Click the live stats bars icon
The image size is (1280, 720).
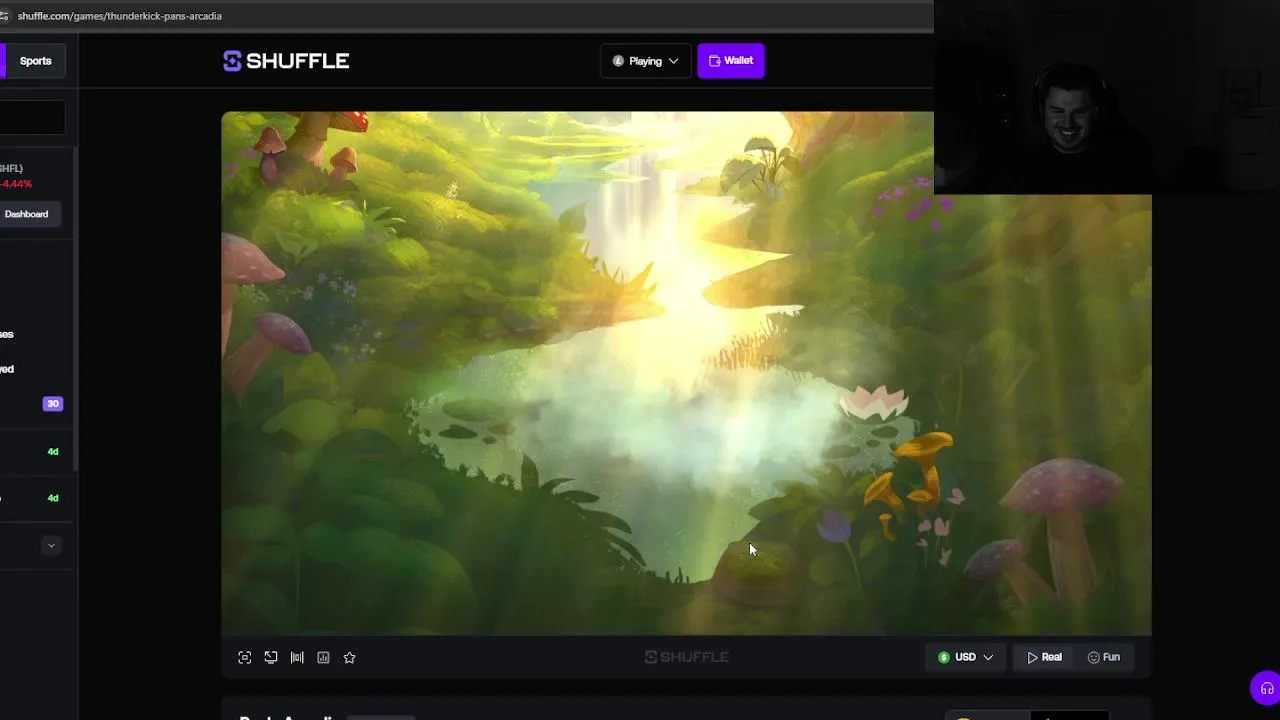pos(297,657)
